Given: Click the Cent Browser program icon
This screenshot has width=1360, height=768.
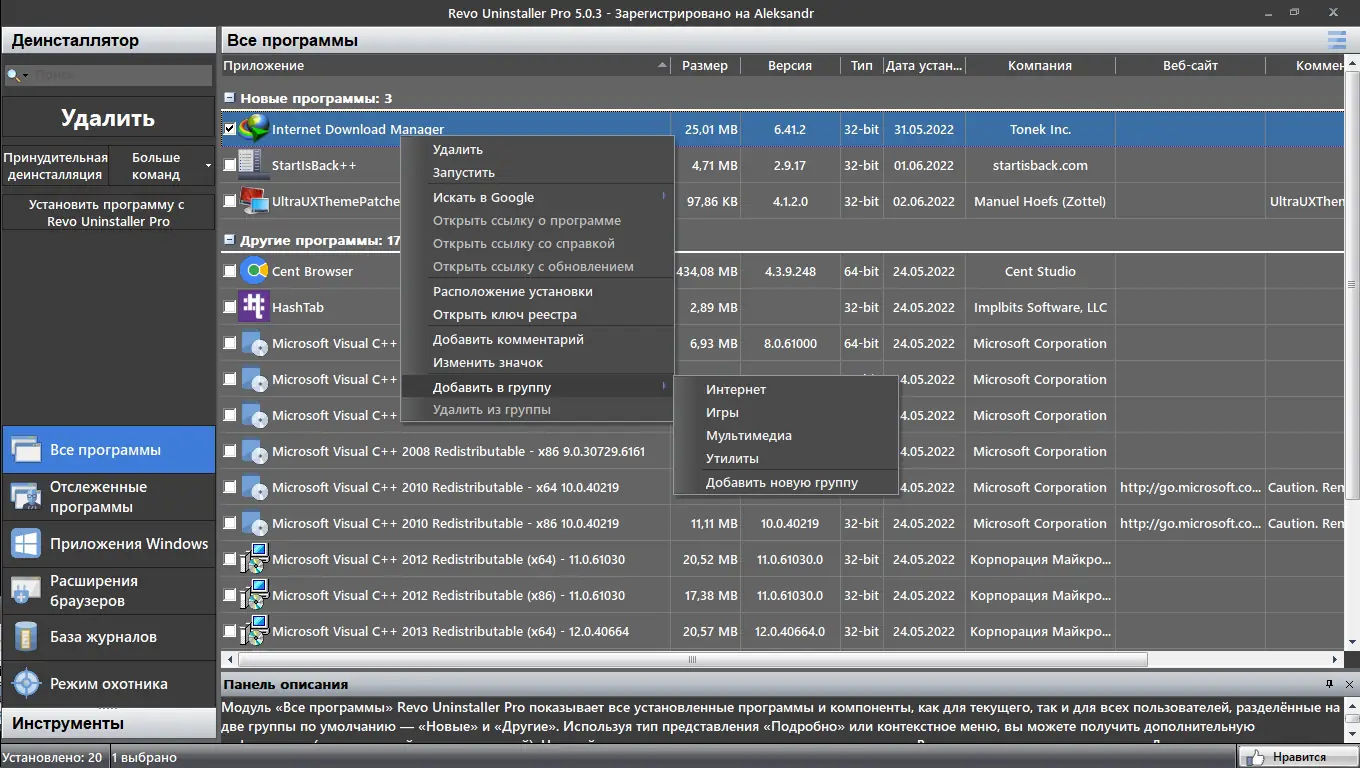Looking at the screenshot, I should [255, 271].
